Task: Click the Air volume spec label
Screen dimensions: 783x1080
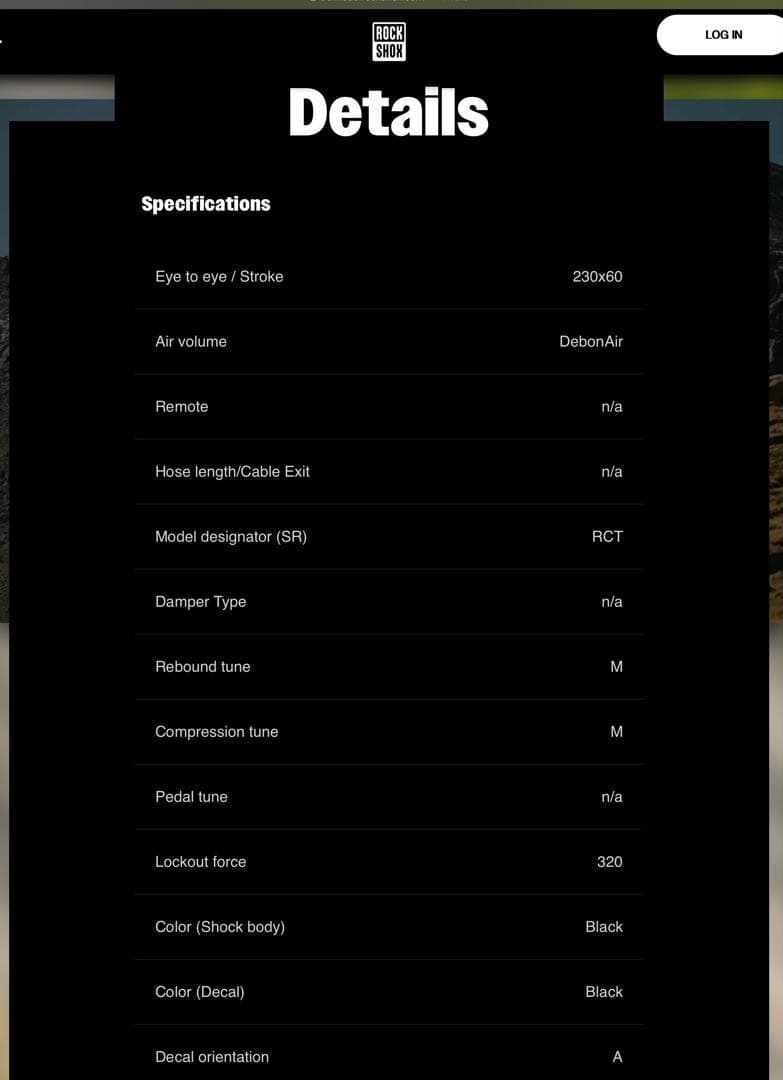Action: (x=191, y=342)
